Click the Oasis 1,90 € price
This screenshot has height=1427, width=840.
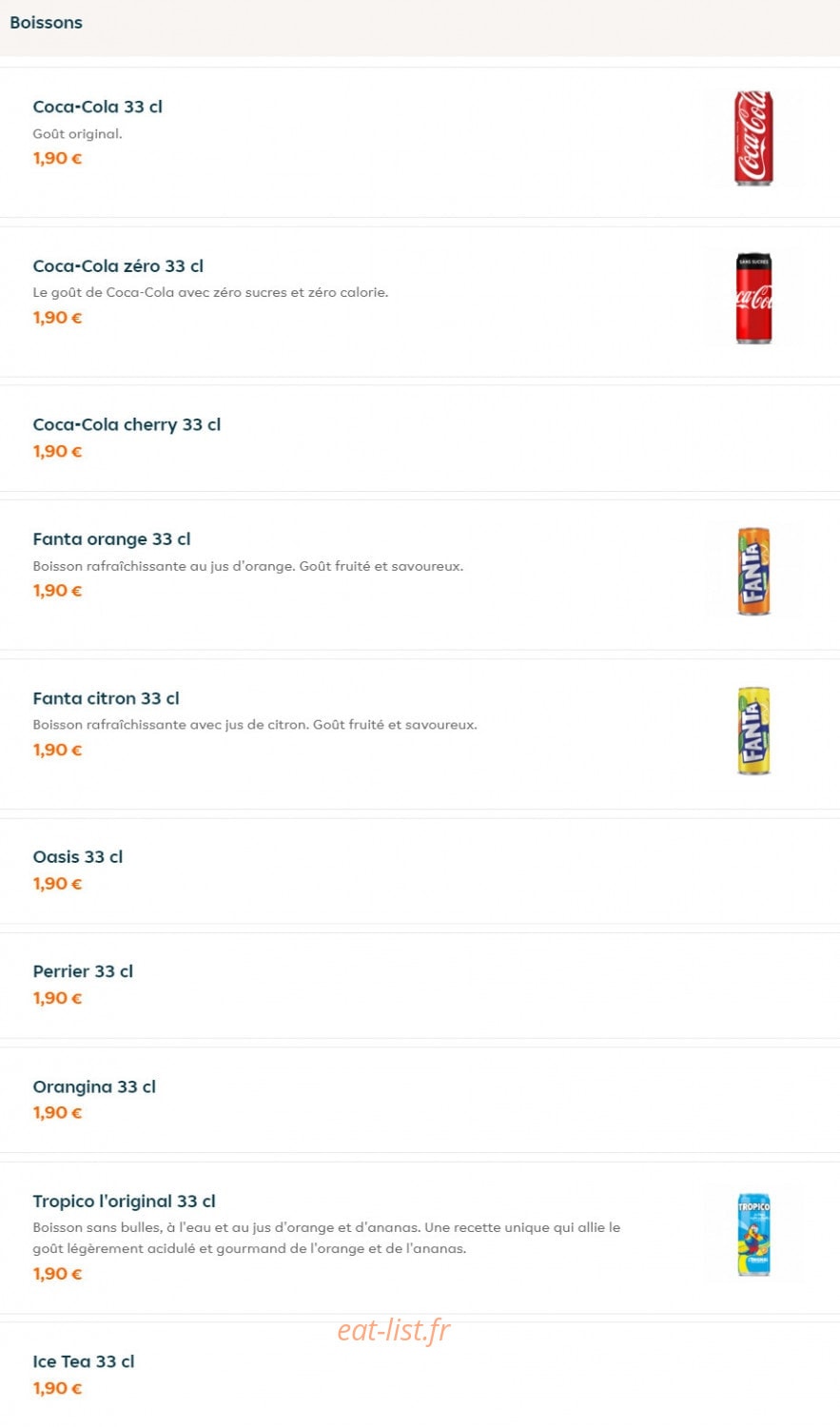tap(57, 884)
